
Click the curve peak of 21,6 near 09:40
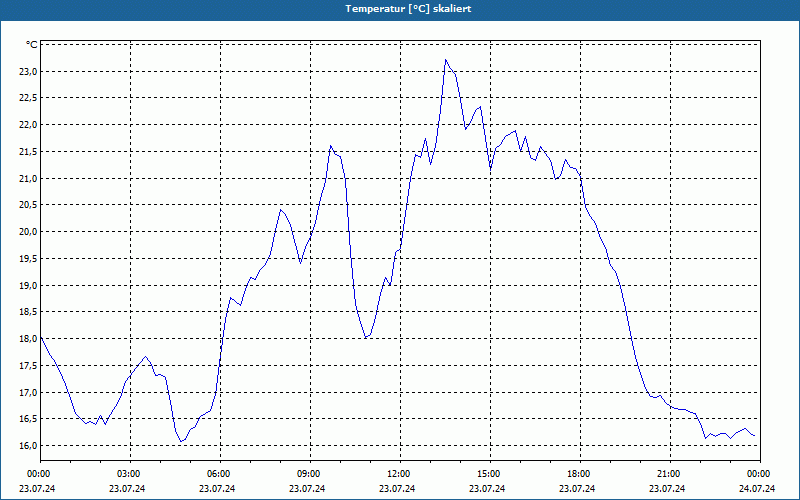point(331,146)
